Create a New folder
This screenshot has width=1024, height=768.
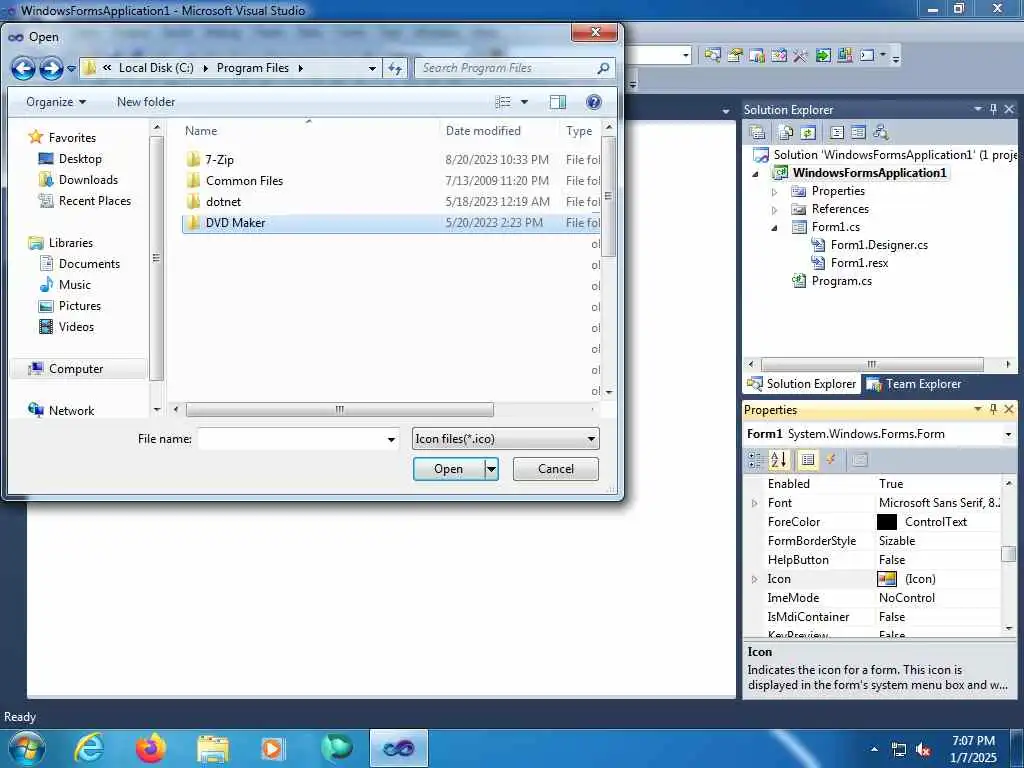(146, 102)
